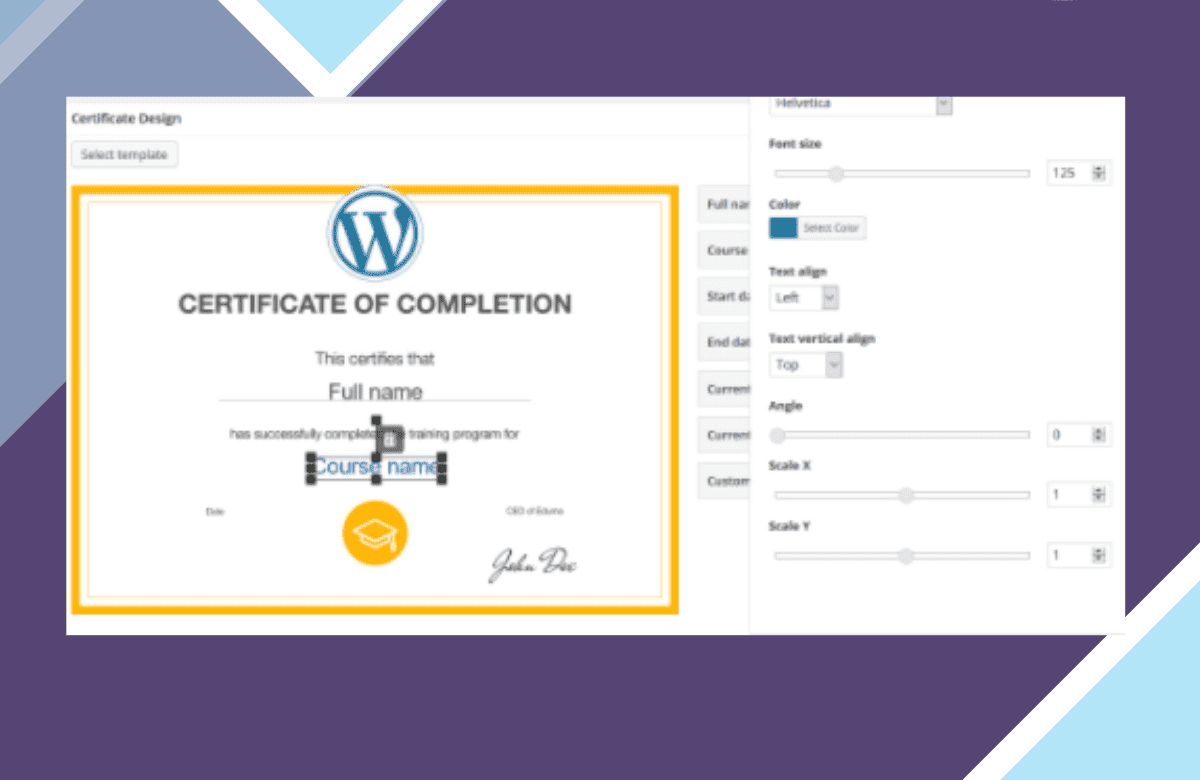Click the Scale X stepper arrows
The image size is (1200, 780).
[x=1098, y=495]
